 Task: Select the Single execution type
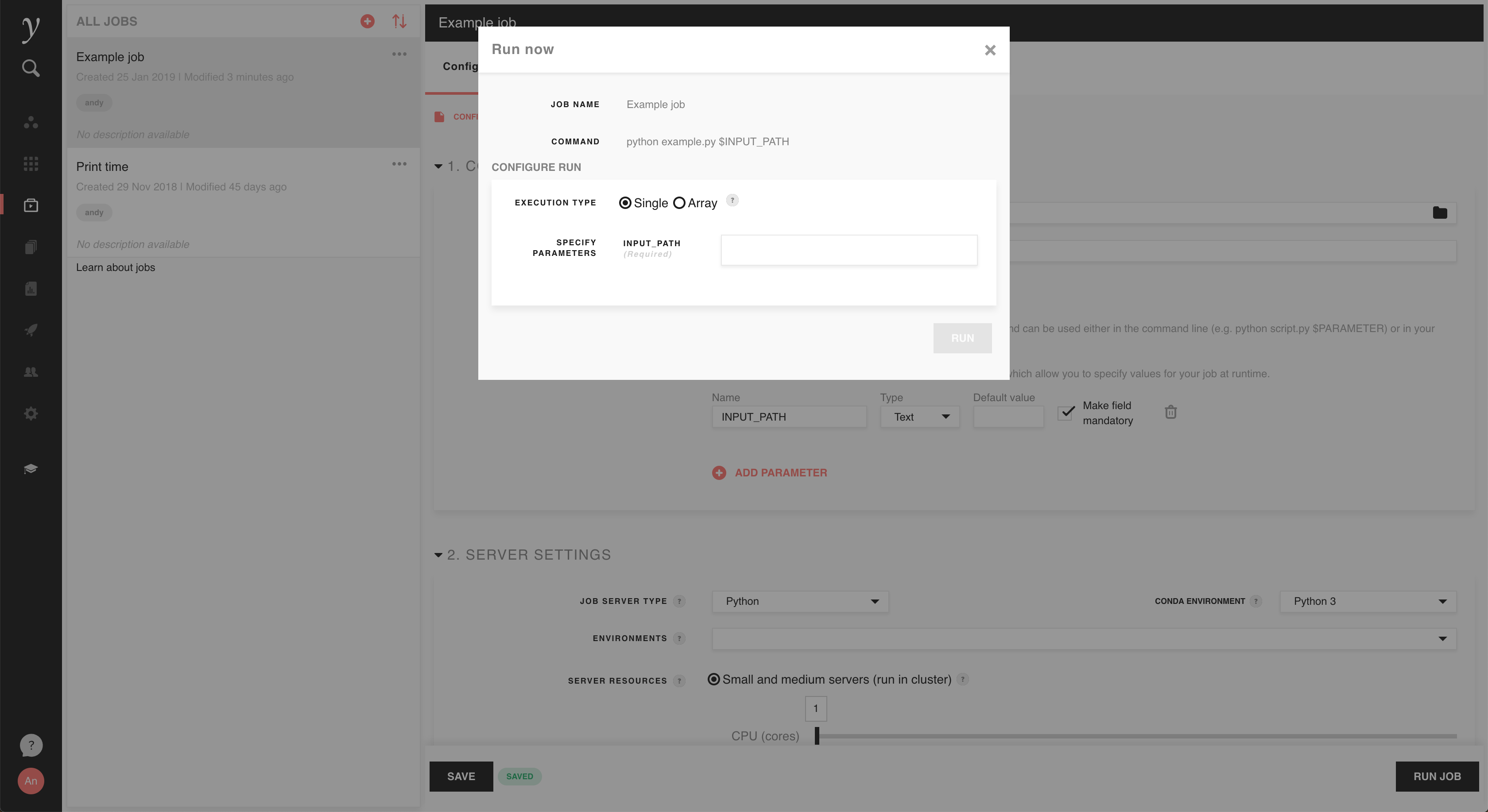click(625, 203)
